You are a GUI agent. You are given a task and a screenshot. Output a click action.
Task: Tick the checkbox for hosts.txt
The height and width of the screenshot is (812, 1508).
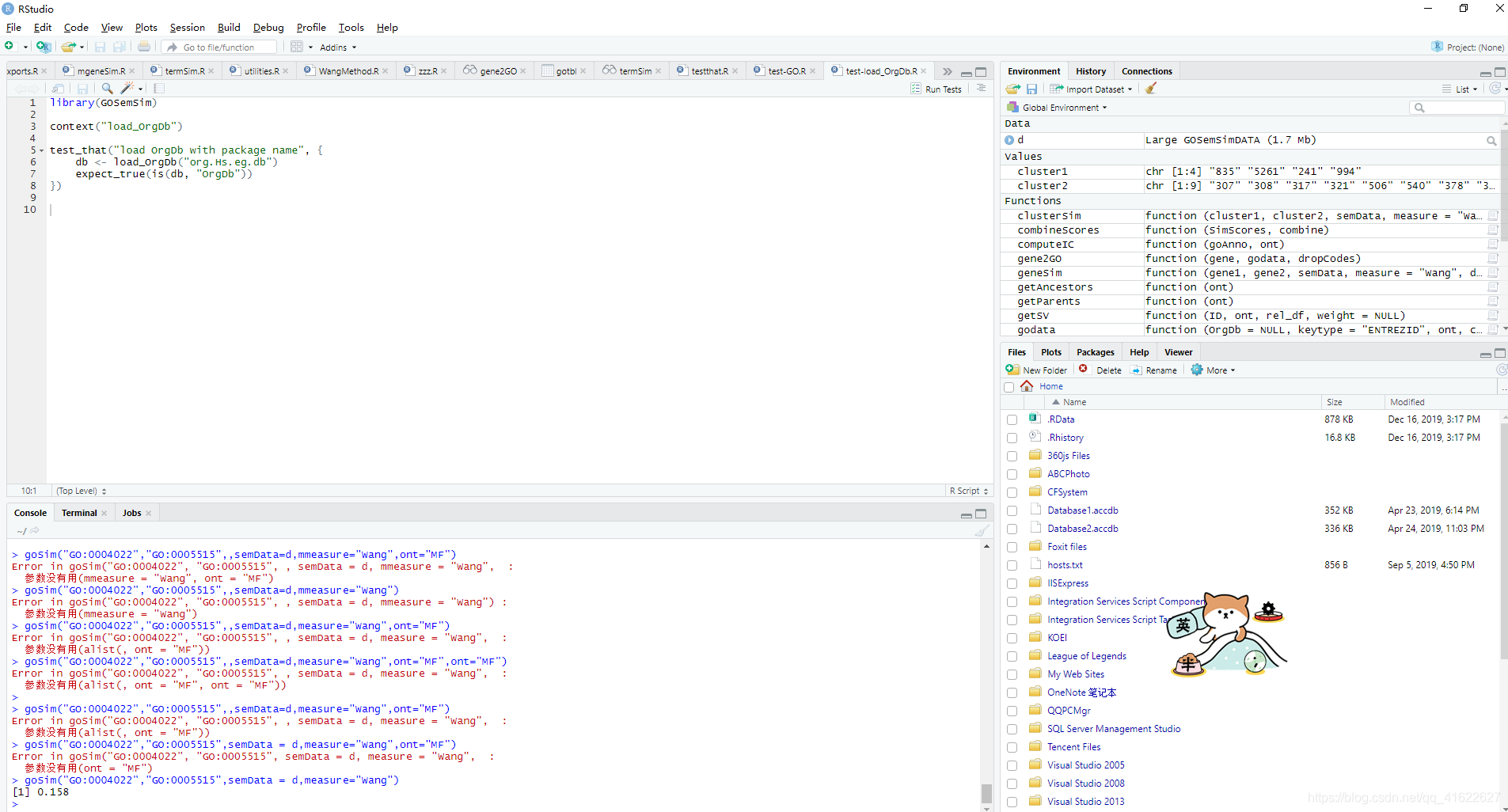(1012, 565)
